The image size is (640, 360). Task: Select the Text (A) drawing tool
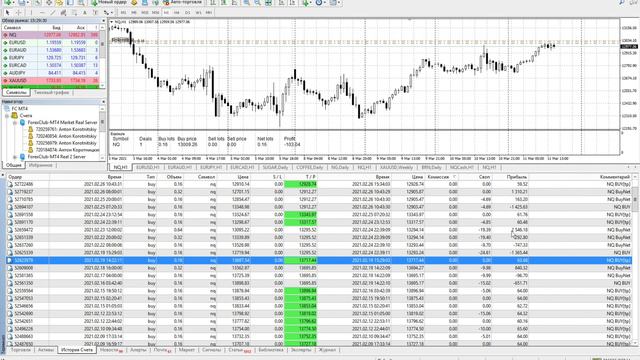point(84,13)
